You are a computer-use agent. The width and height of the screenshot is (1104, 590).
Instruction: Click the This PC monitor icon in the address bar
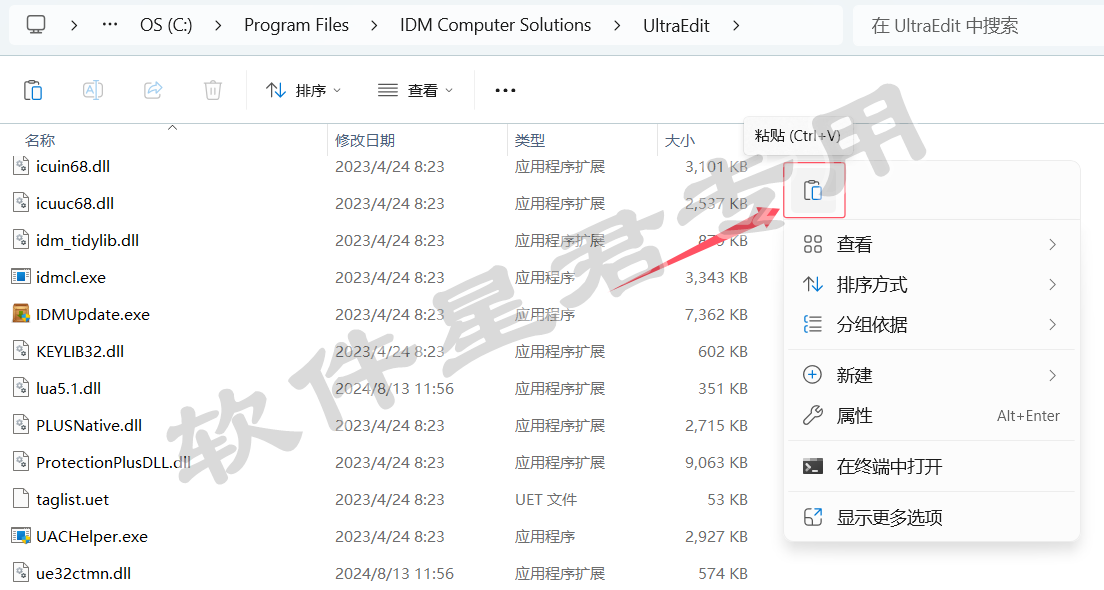tap(36, 25)
